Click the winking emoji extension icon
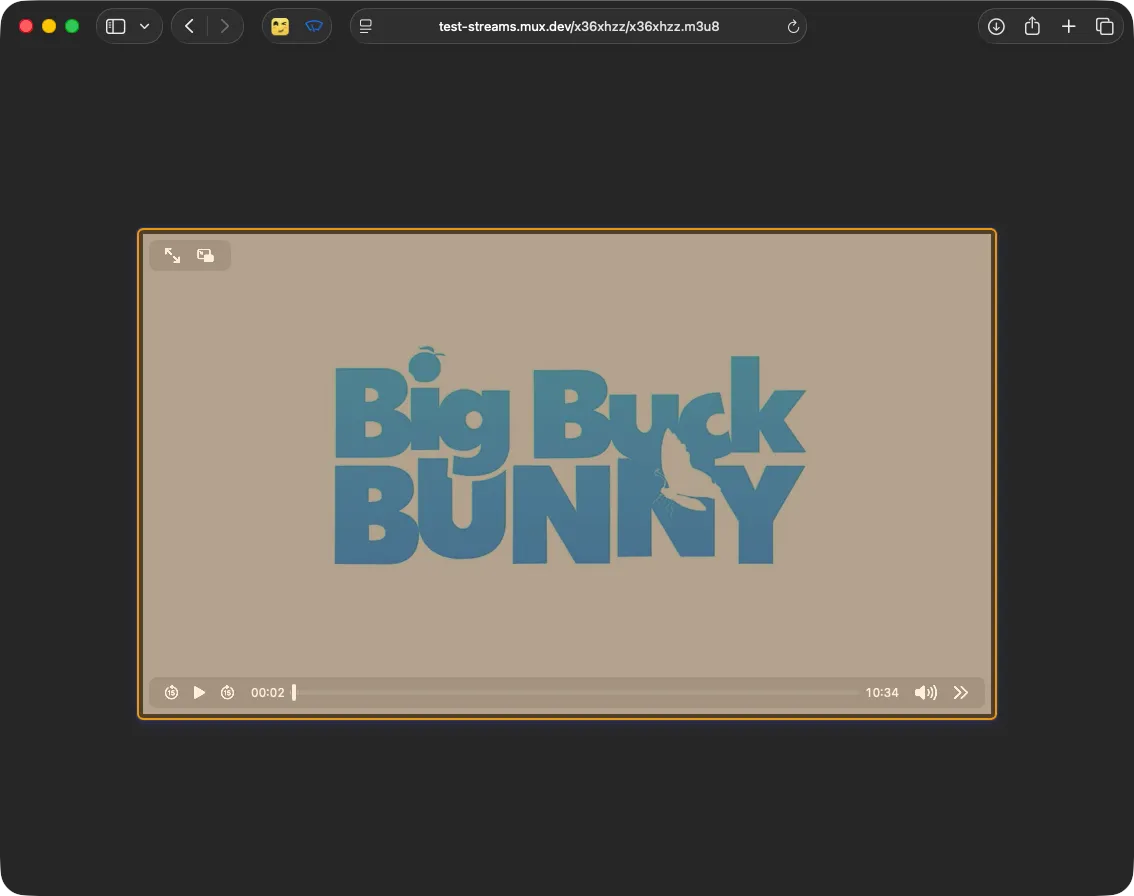The width and height of the screenshot is (1134, 896). pyautogui.click(x=279, y=26)
